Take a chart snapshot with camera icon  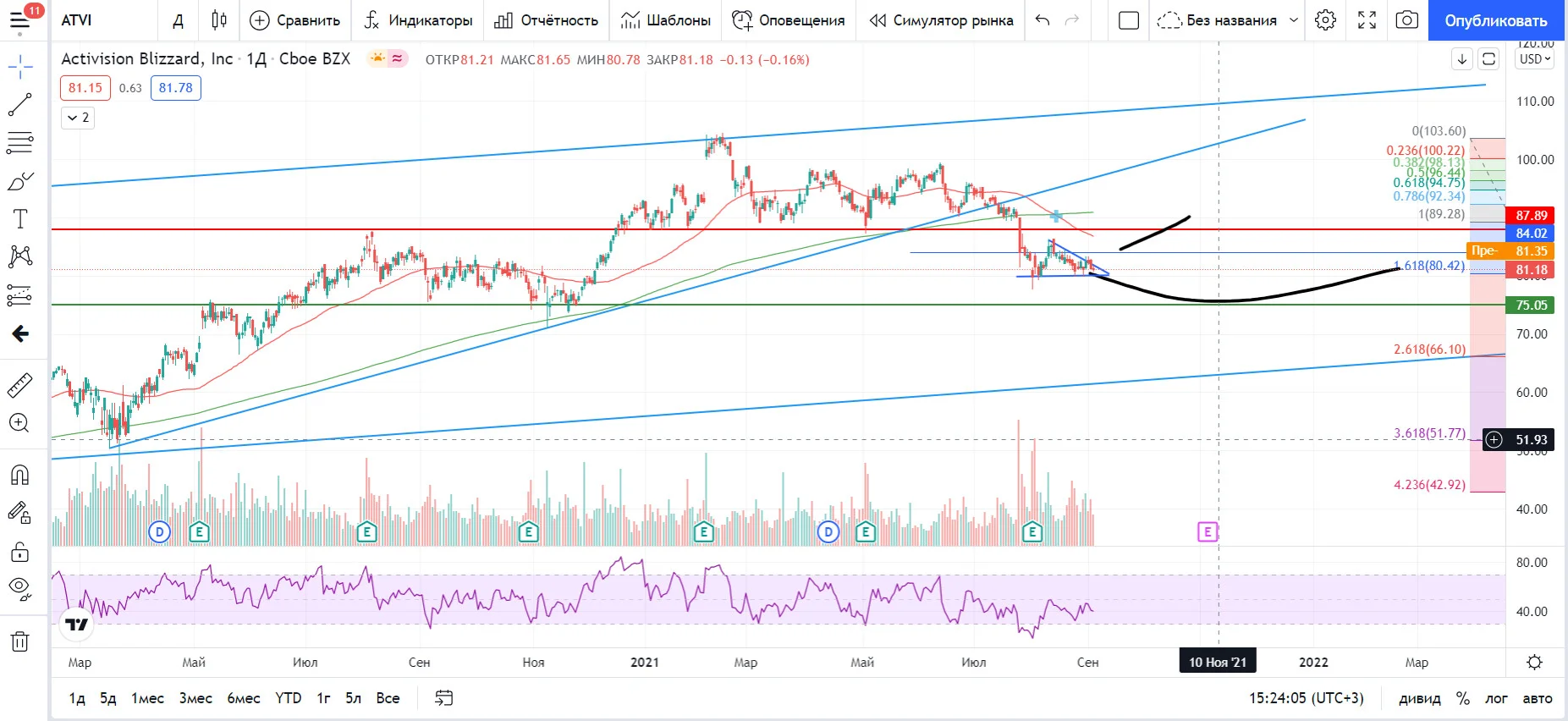1406,20
